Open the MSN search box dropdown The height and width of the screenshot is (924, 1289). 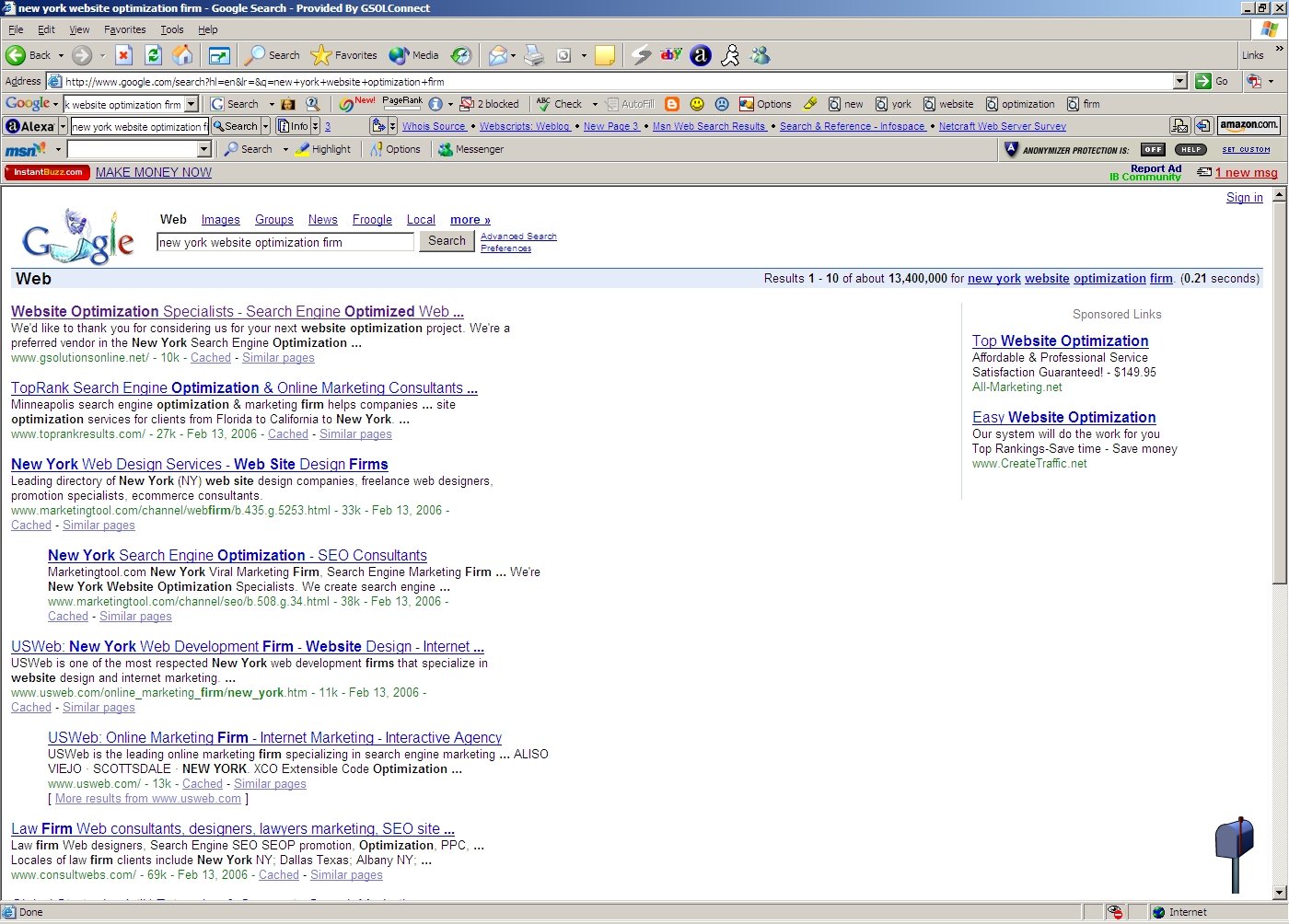[x=204, y=149]
